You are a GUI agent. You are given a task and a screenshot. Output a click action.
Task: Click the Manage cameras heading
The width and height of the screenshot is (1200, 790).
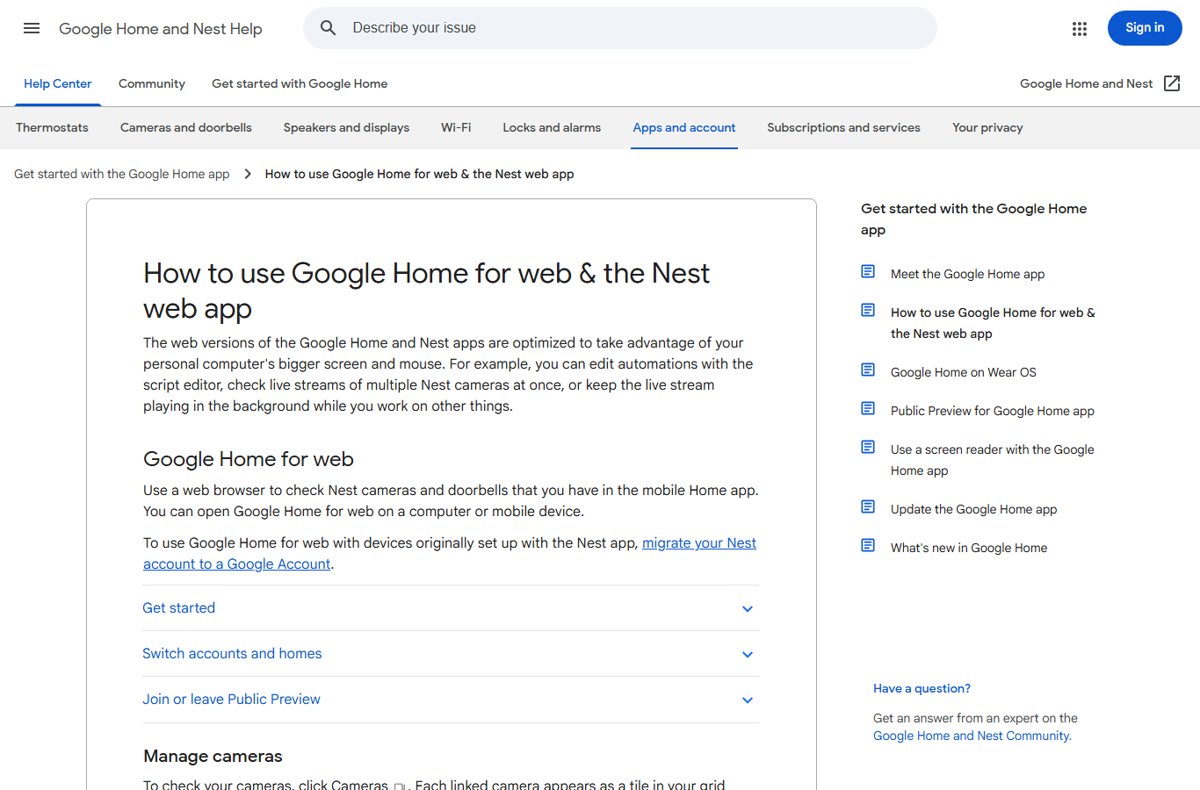[213, 756]
